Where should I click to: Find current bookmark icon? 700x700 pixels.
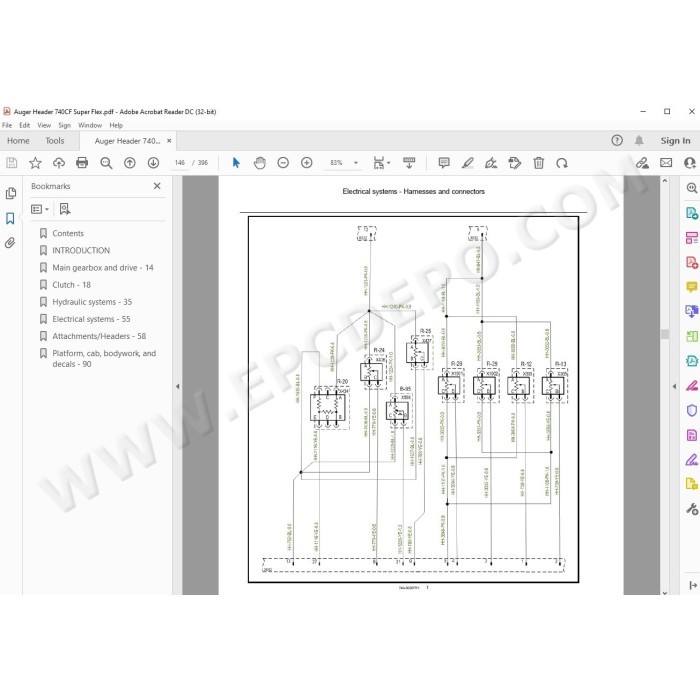point(65,209)
